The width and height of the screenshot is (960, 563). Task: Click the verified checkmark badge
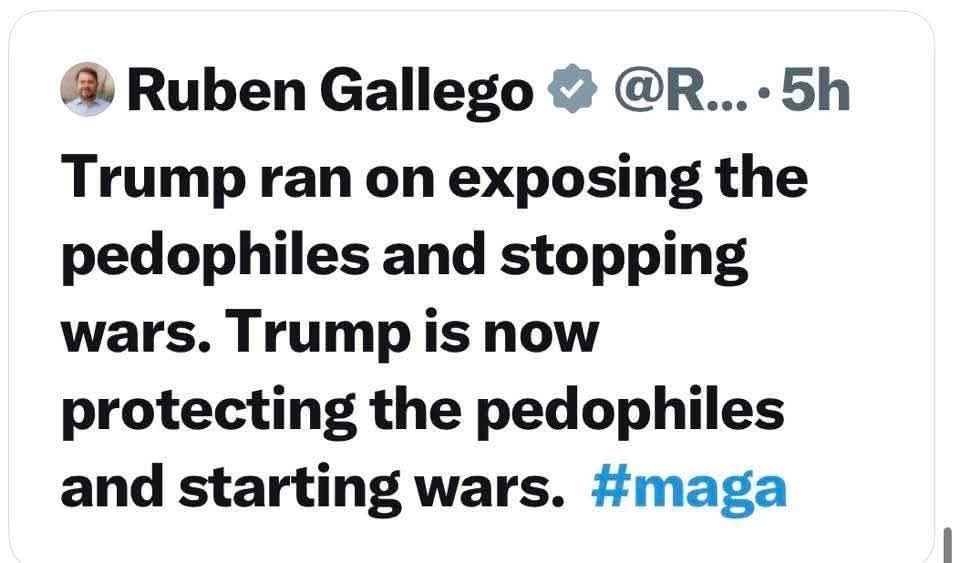pyautogui.click(x=572, y=90)
